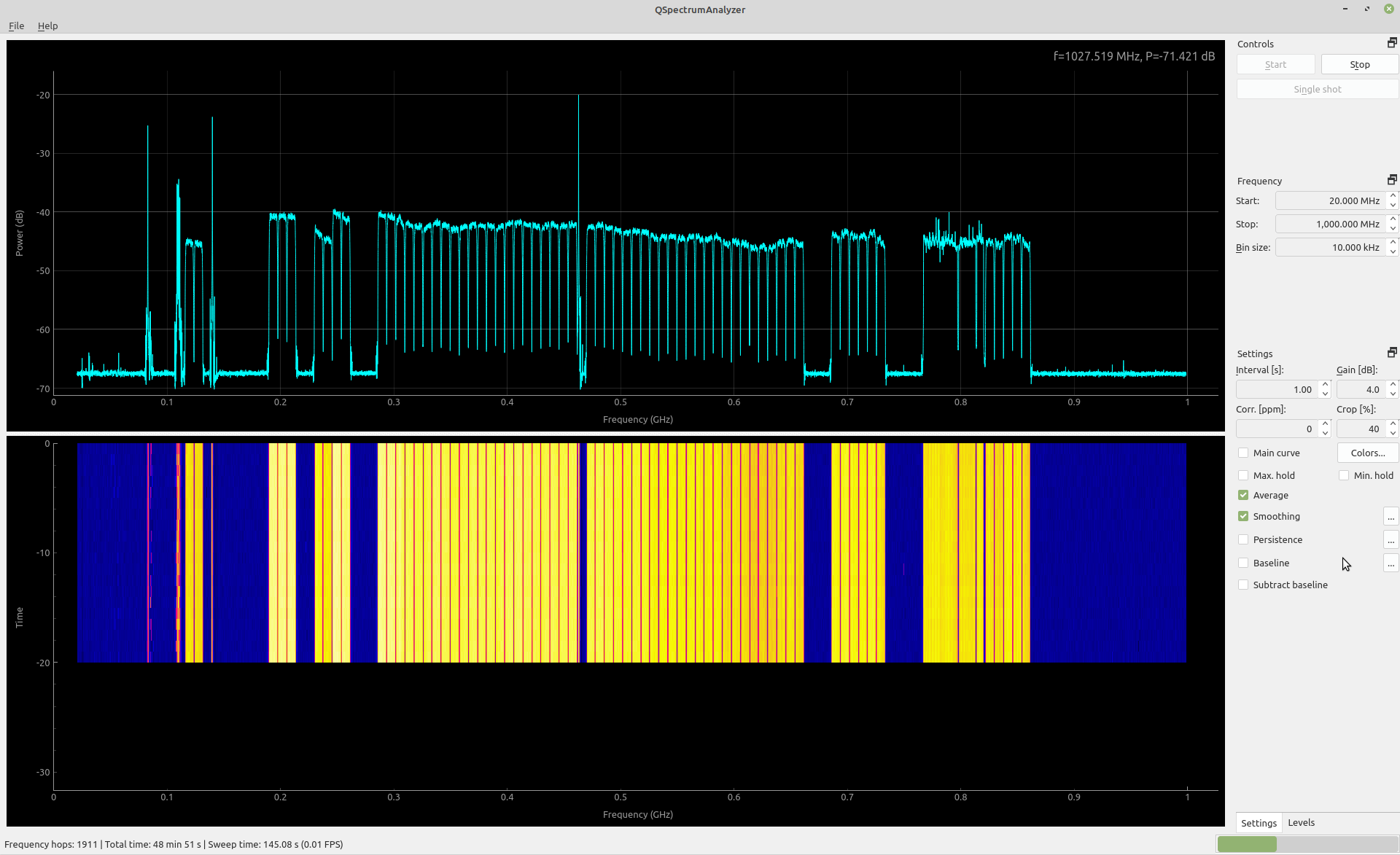The width and height of the screenshot is (1400, 855).
Task: Decrease Interval value with down arrow
Action: coord(1325,394)
